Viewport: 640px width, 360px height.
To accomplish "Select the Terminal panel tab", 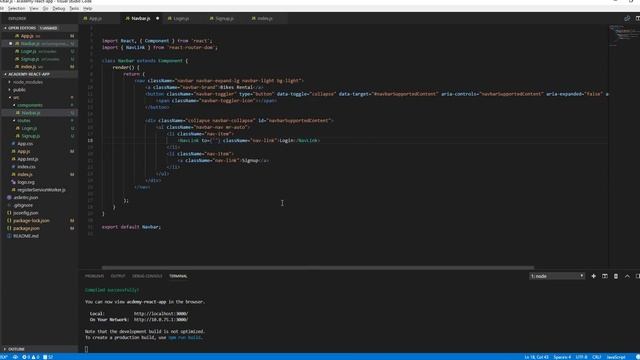I will (178, 276).
